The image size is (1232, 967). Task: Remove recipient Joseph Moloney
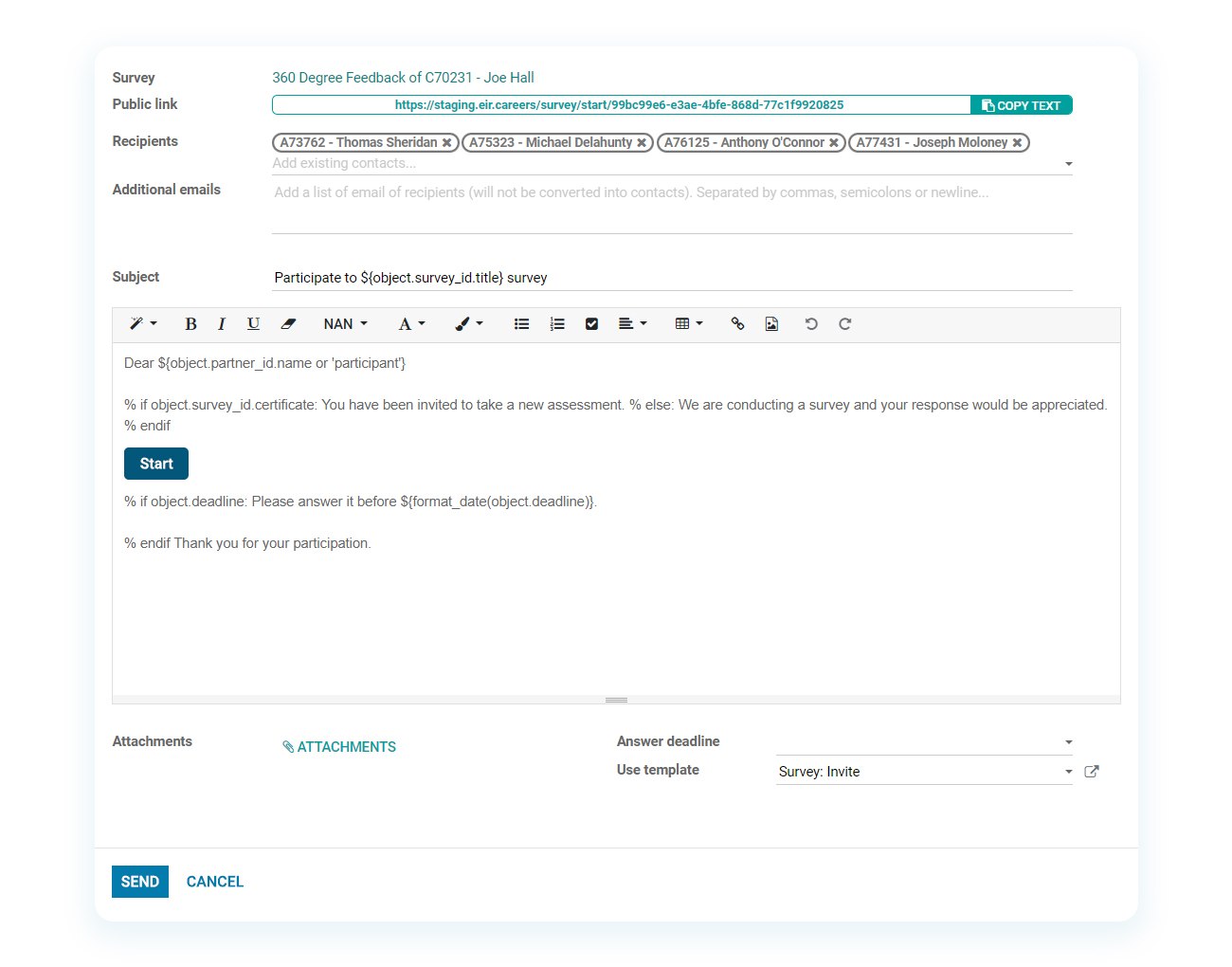[x=1018, y=143]
